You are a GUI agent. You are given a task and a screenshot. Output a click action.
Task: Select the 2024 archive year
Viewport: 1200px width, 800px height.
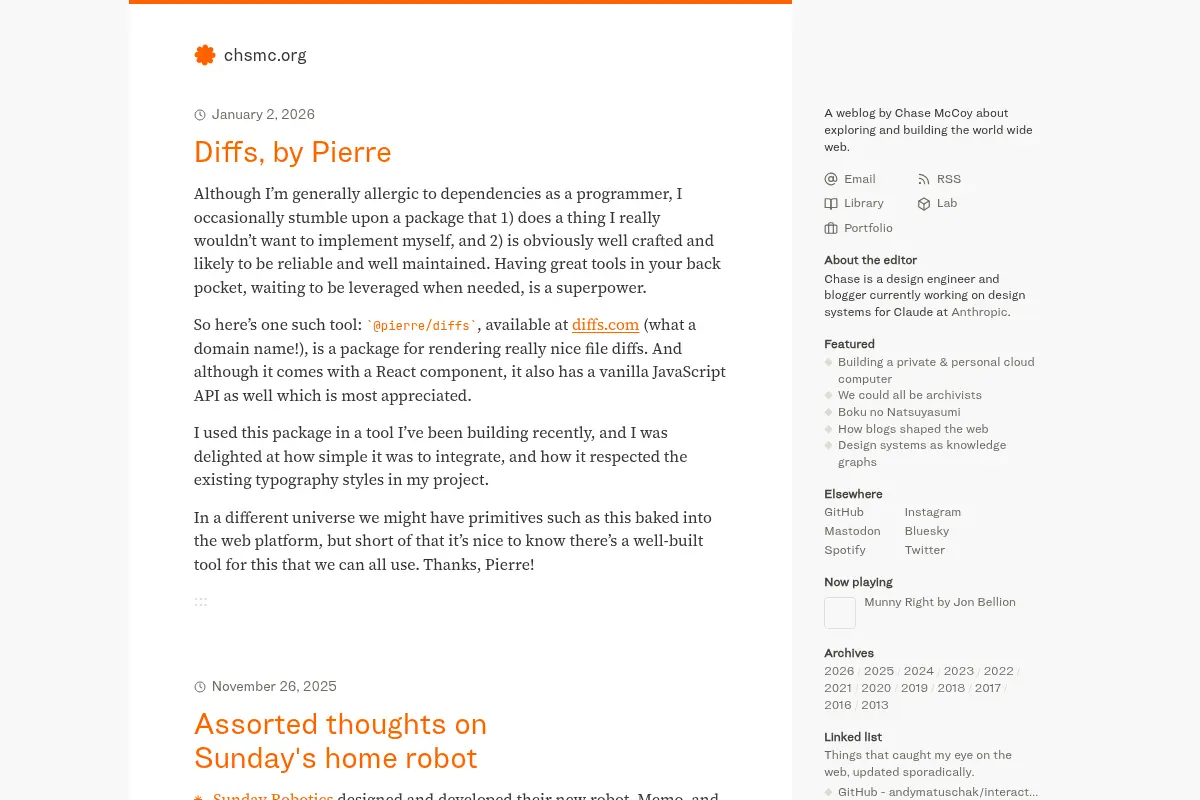tap(919, 671)
